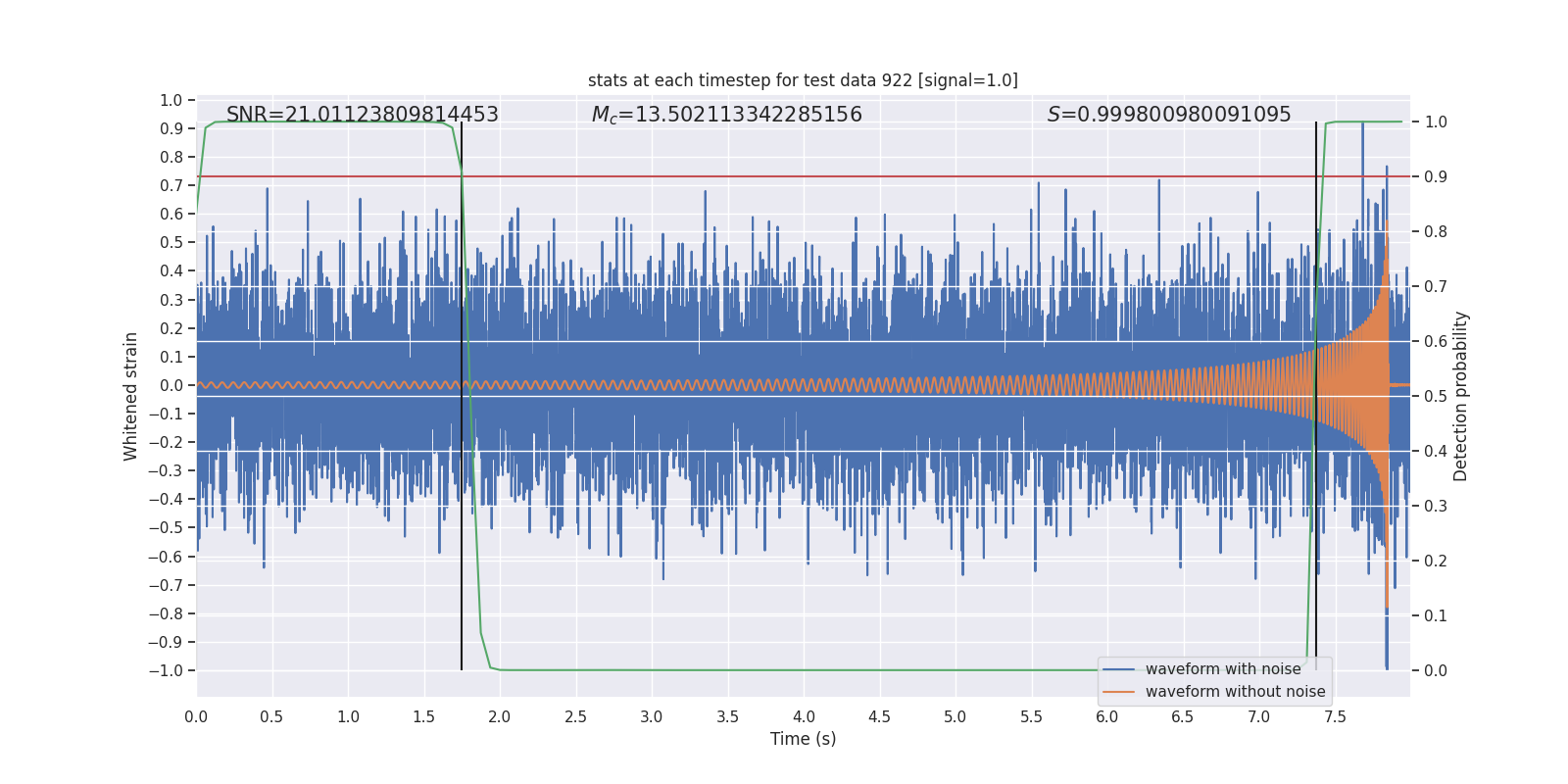1568x784 pixels.
Task: Click the 0.4 tick on the Detection probability axis
Action: (x=1436, y=452)
